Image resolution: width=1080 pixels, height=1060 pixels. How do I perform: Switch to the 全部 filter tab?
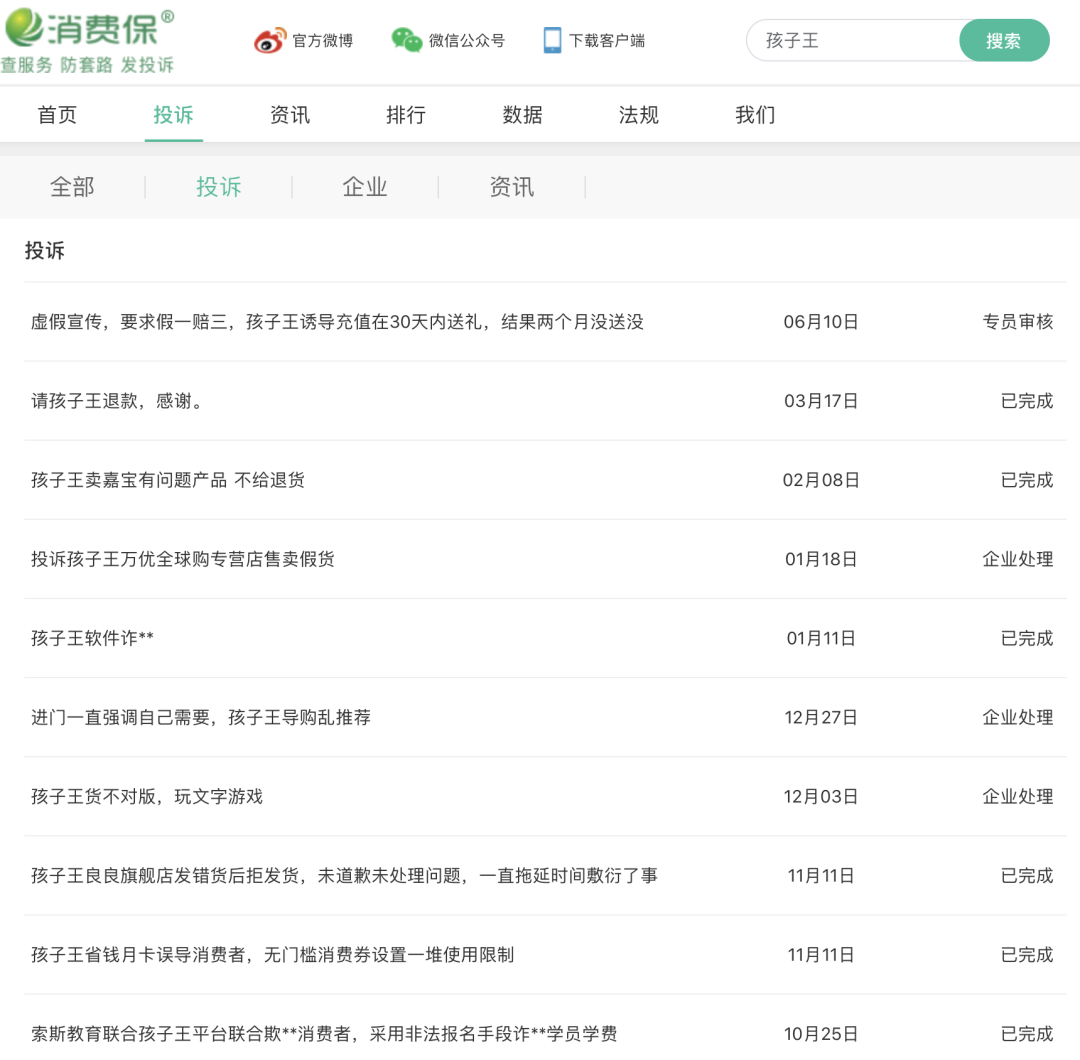72,187
